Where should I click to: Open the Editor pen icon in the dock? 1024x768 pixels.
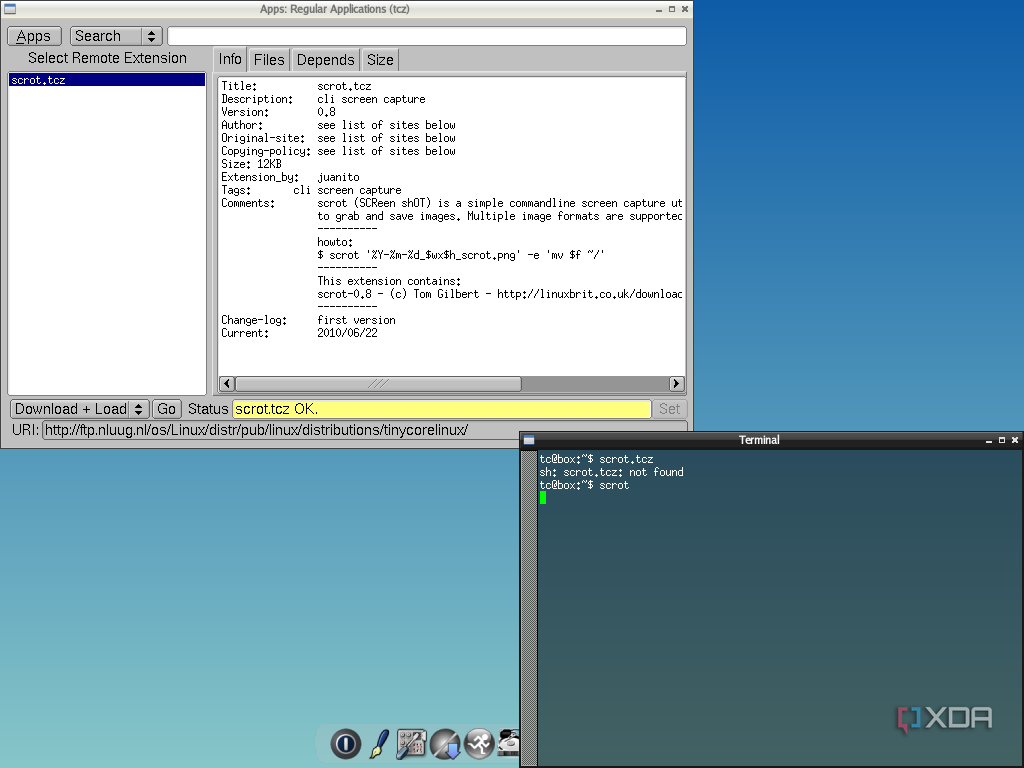pyautogui.click(x=379, y=744)
